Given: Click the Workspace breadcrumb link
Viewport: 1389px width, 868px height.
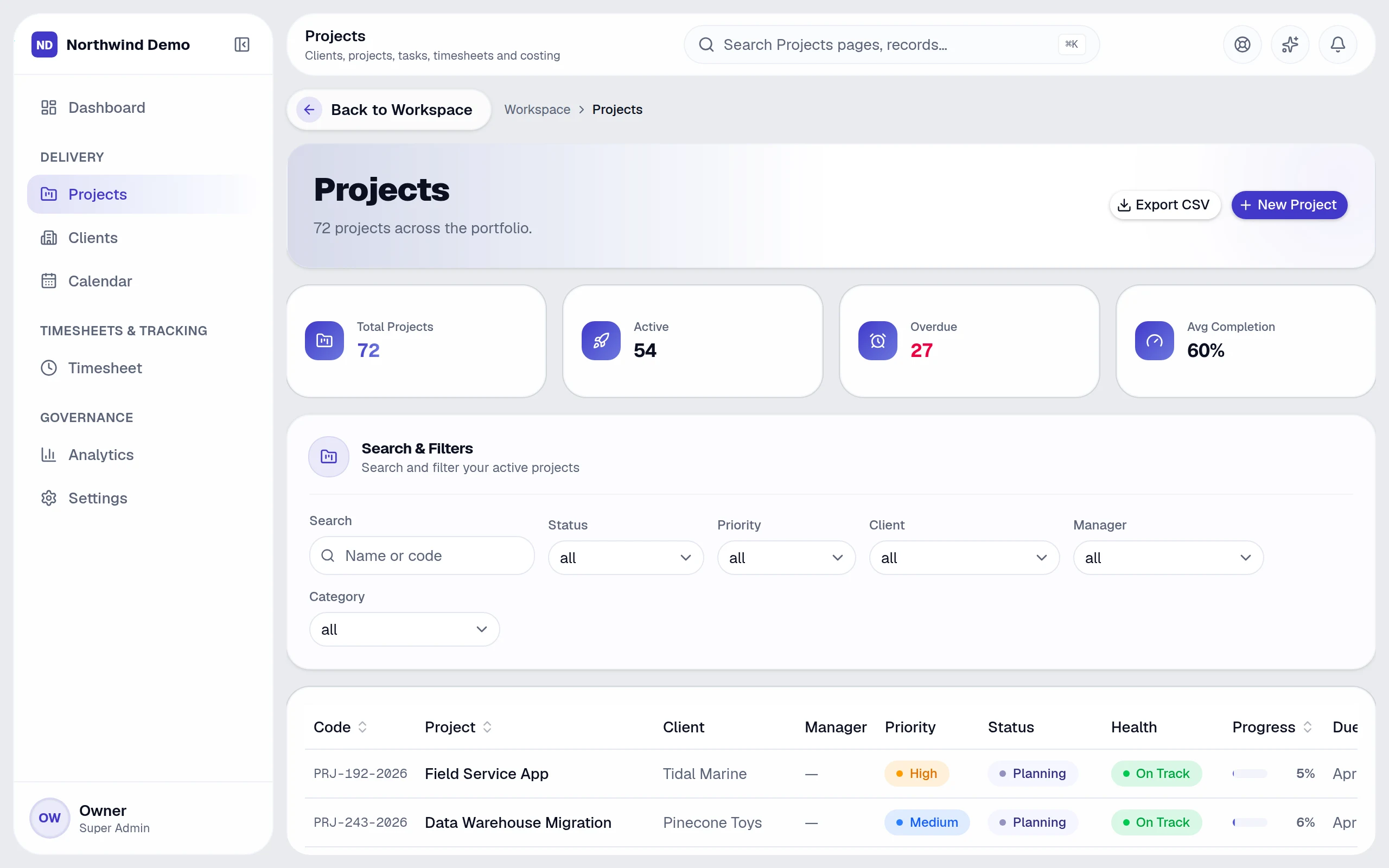Looking at the screenshot, I should click(537, 110).
